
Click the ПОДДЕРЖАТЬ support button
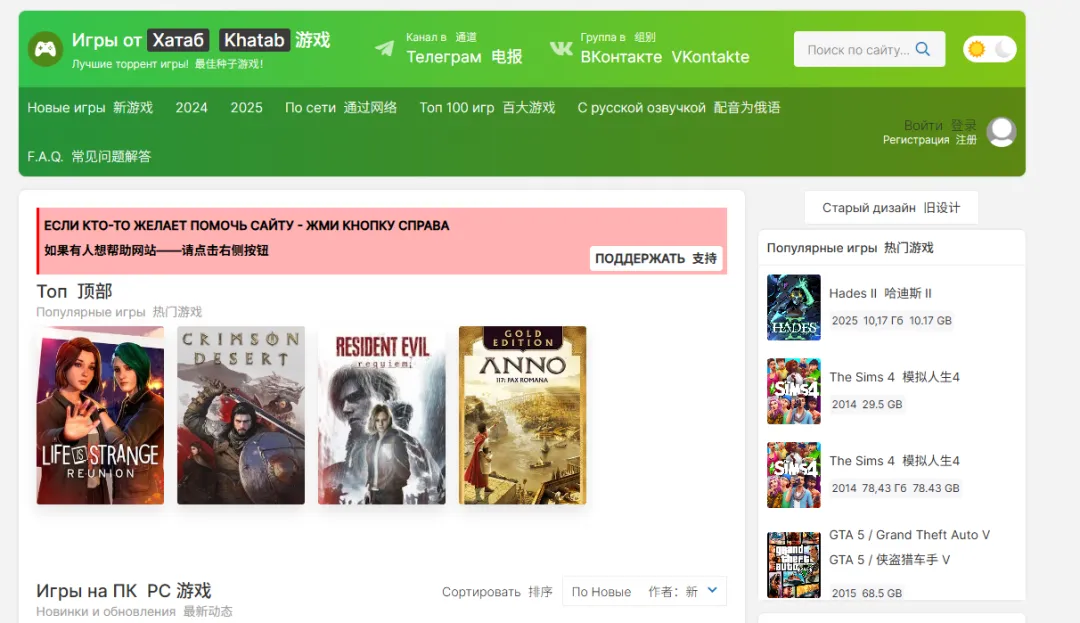[x=656, y=258]
